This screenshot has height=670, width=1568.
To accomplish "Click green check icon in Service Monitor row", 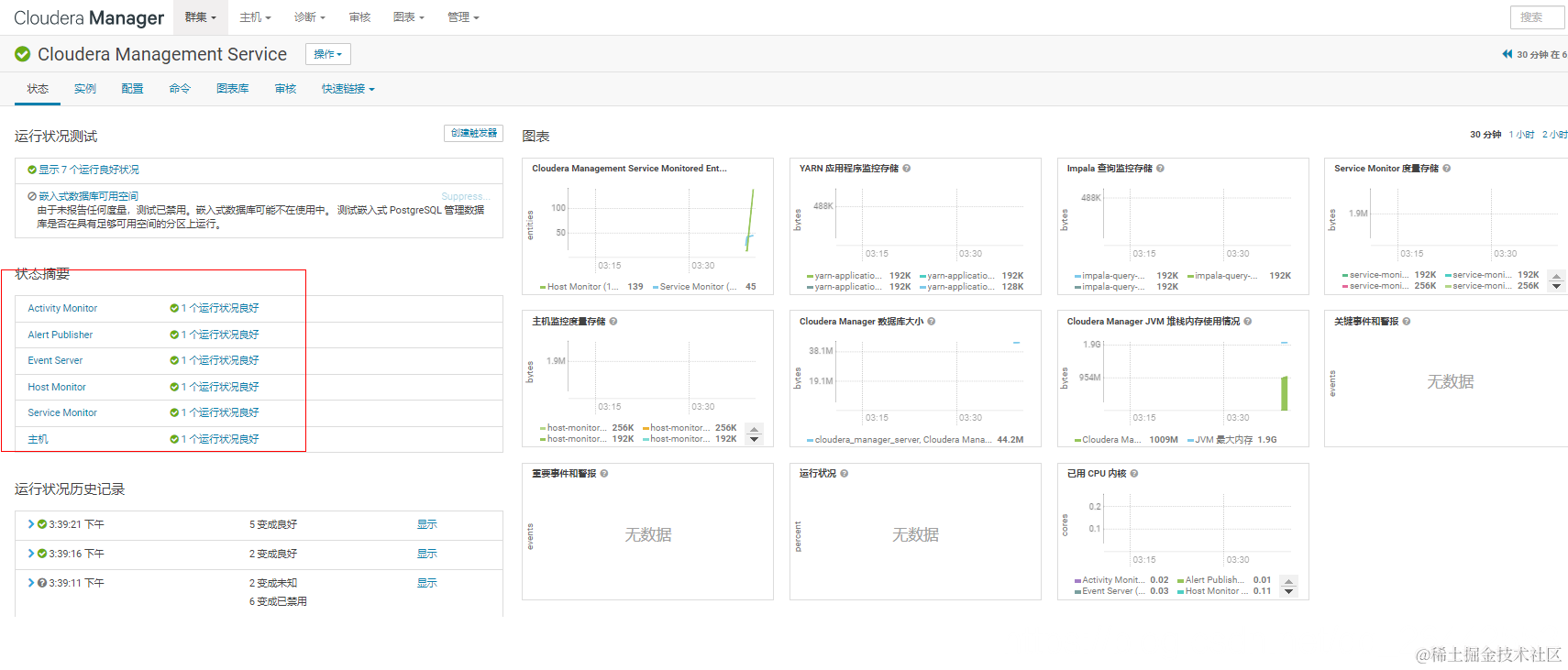I will pyautogui.click(x=174, y=413).
